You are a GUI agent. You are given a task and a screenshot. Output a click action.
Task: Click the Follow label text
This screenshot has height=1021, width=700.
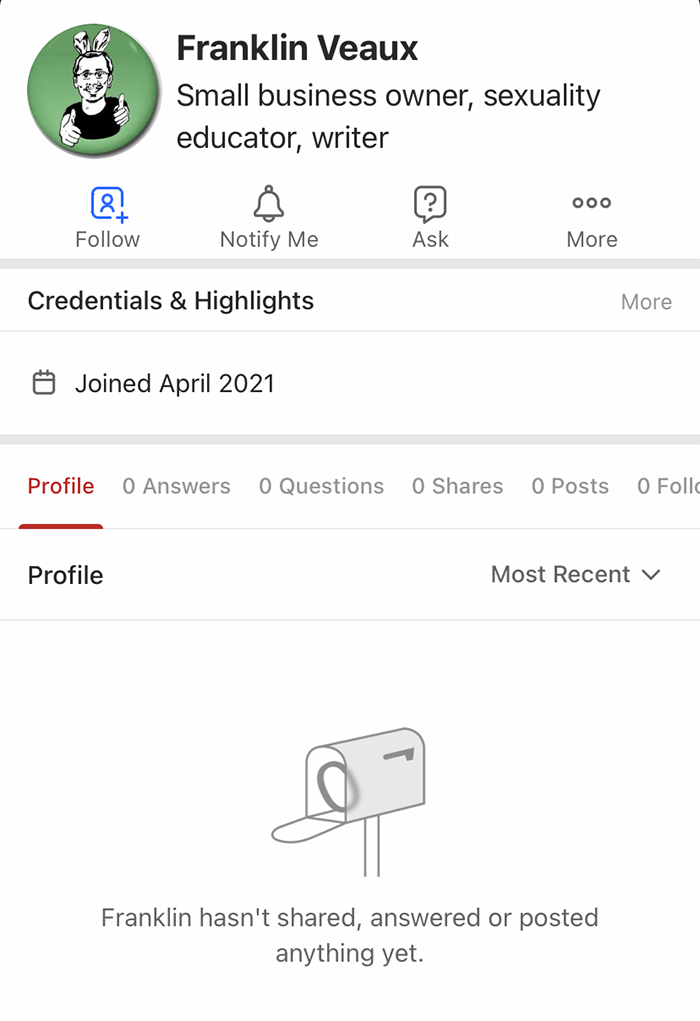click(107, 240)
